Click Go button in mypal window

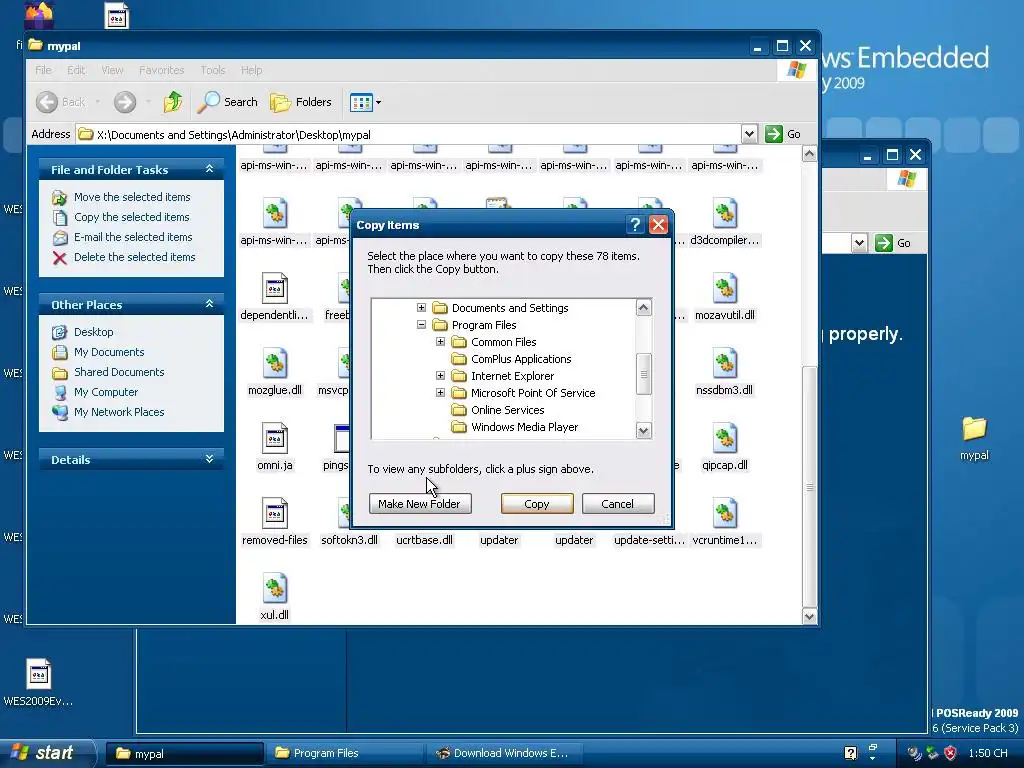(x=783, y=134)
